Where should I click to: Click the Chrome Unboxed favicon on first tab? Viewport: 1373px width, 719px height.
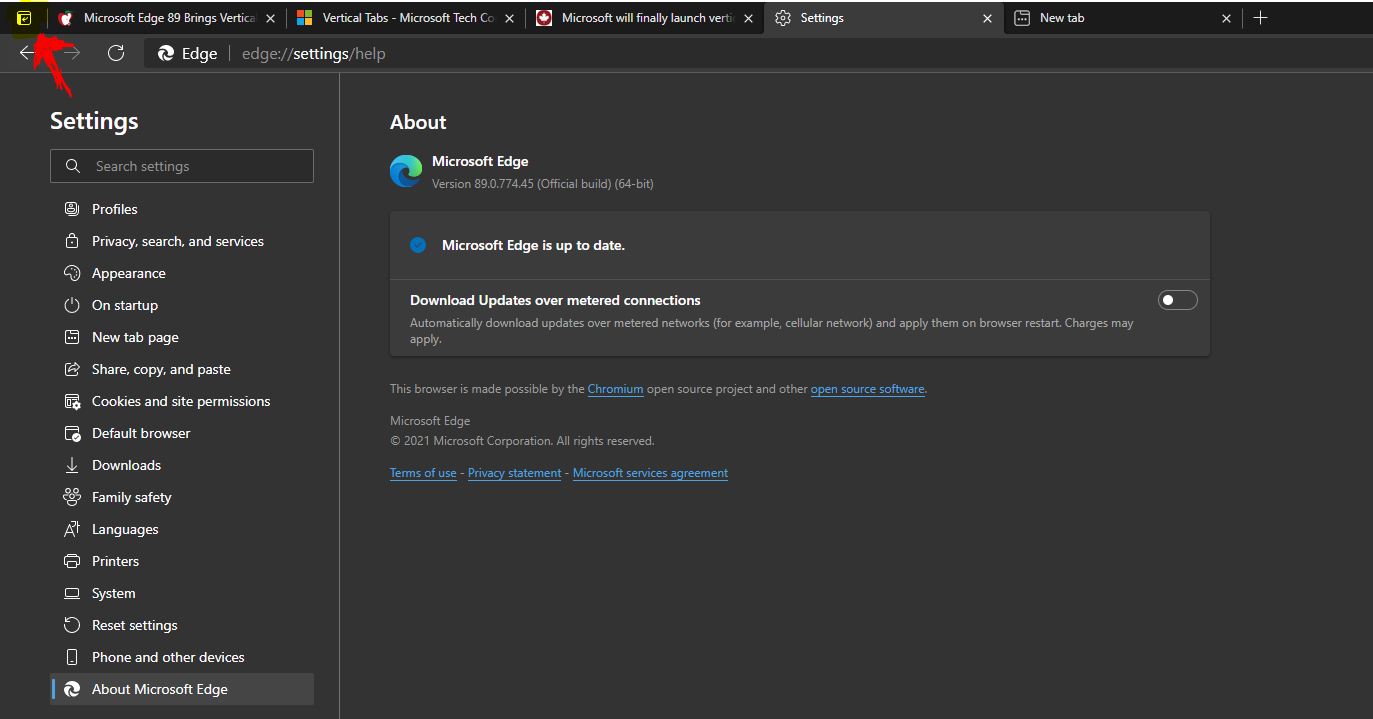(66, 18)
